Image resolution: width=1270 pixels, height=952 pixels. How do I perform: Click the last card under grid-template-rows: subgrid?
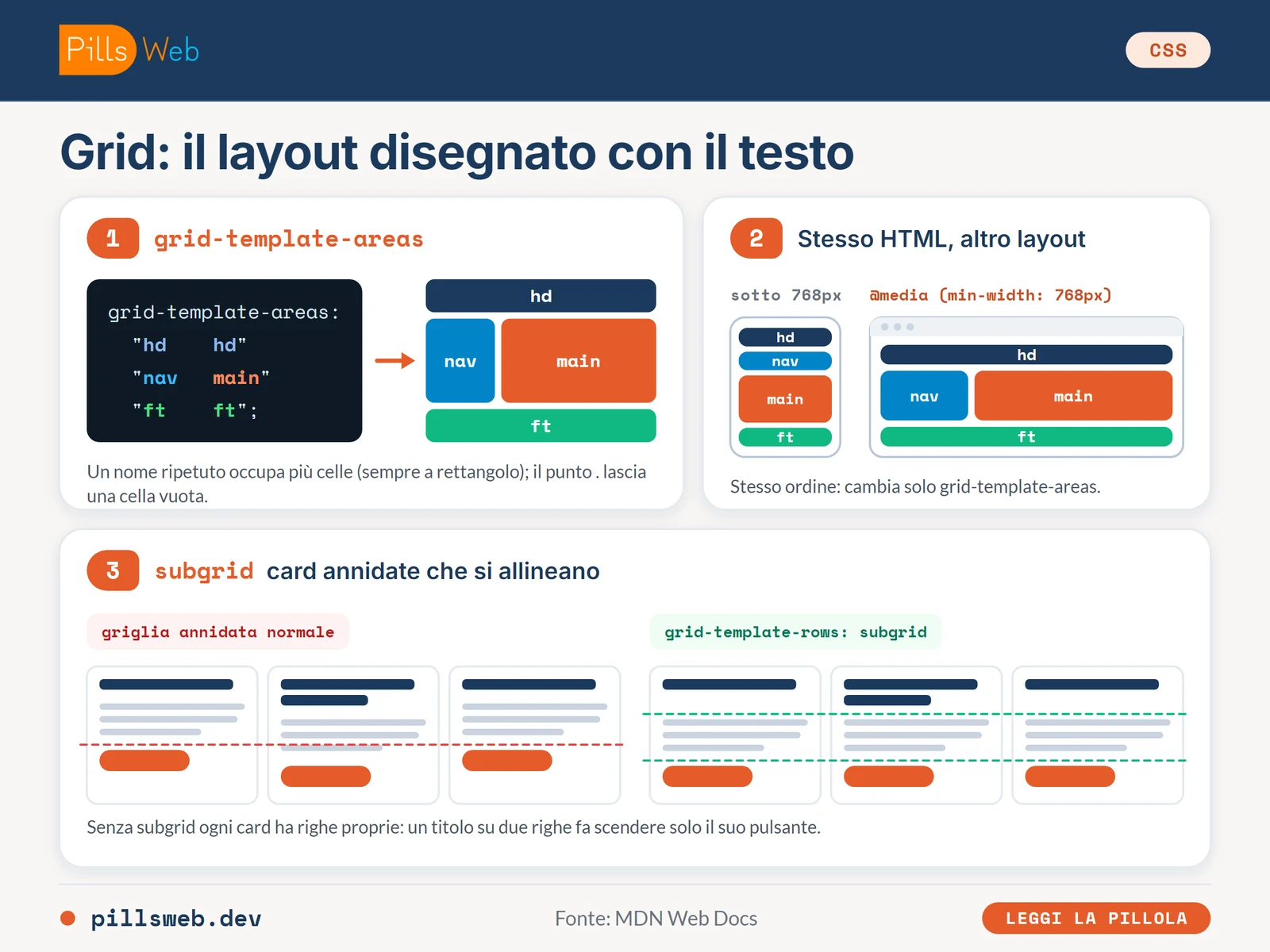1098,735
